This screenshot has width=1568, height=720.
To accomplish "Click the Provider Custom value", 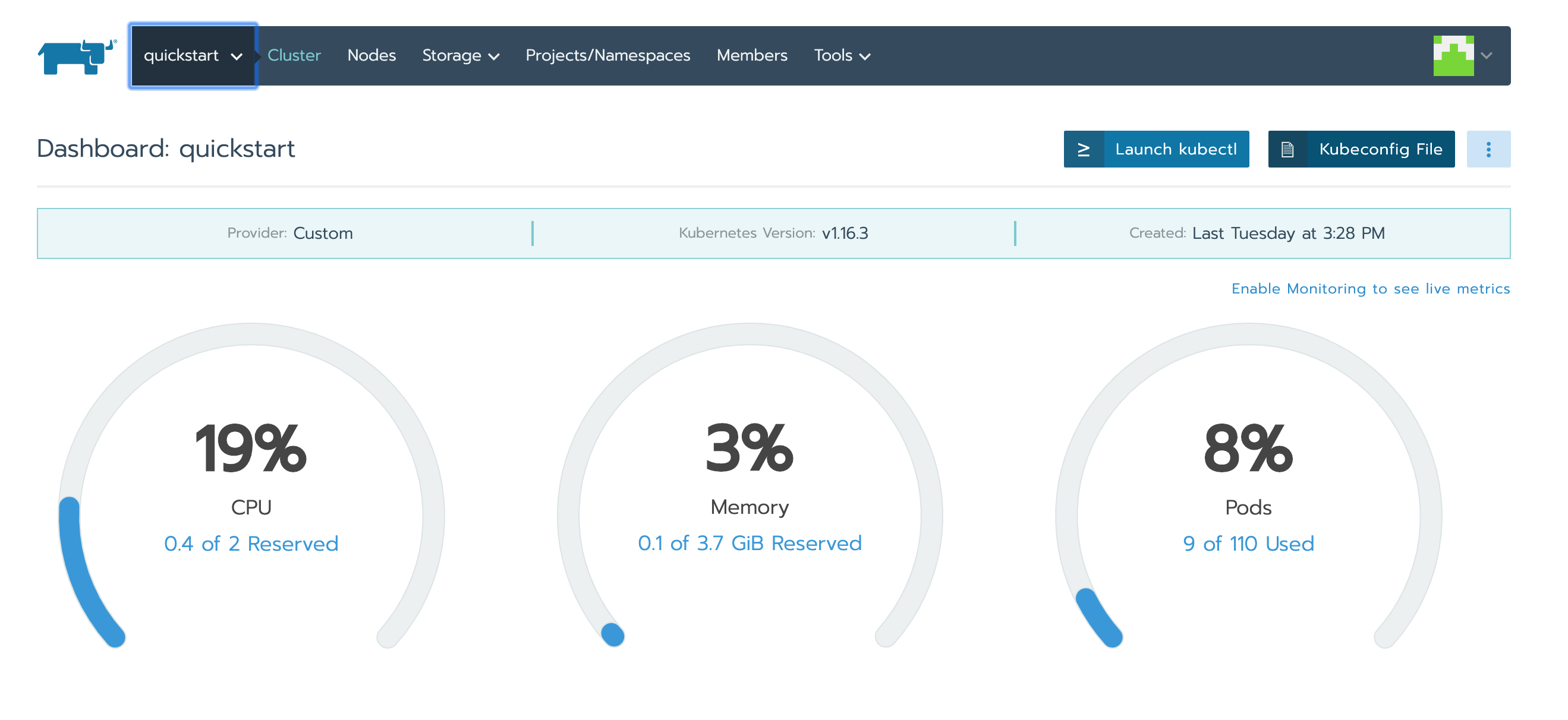I will coord(323,233).
